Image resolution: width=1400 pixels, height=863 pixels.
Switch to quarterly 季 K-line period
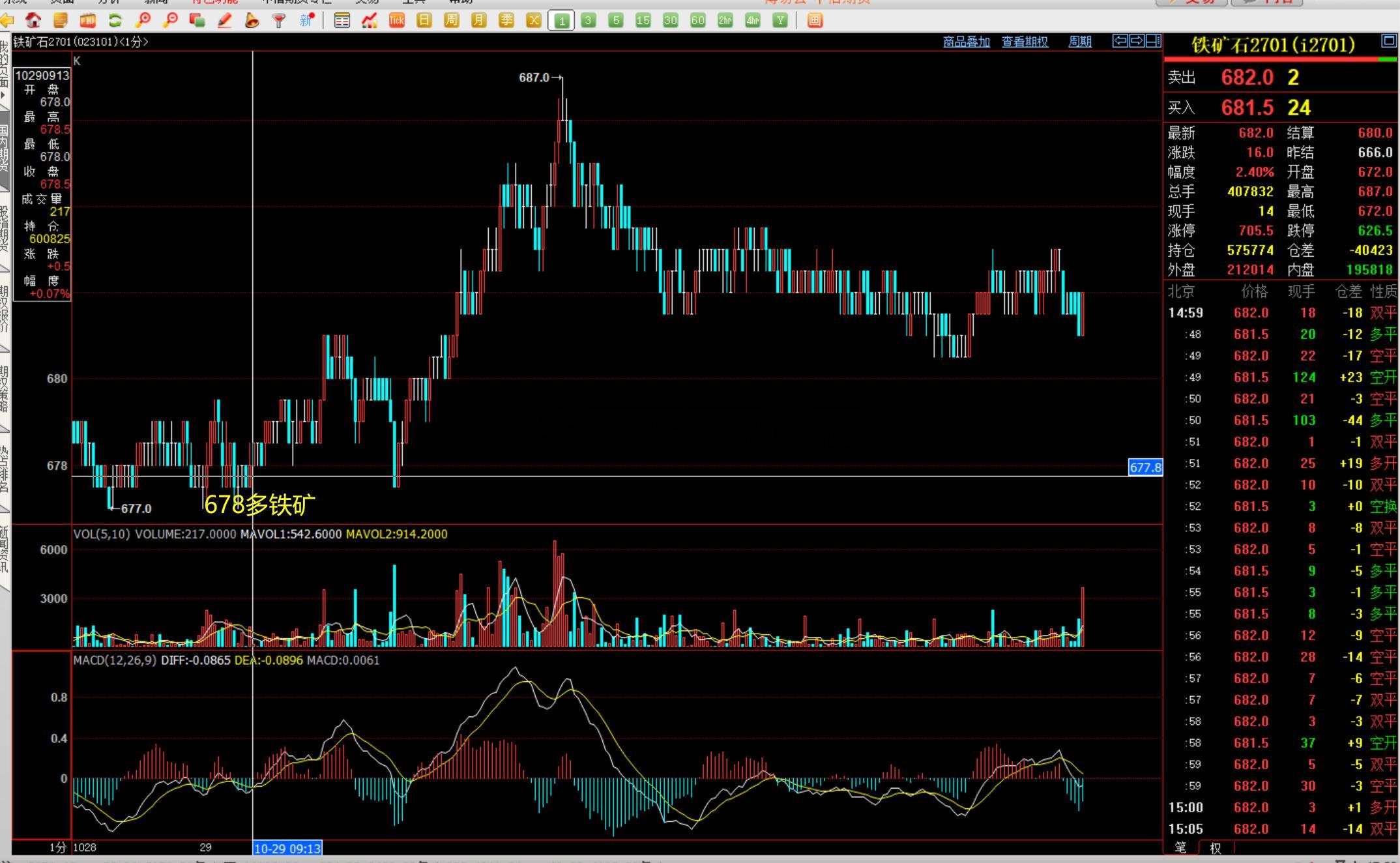506,20
